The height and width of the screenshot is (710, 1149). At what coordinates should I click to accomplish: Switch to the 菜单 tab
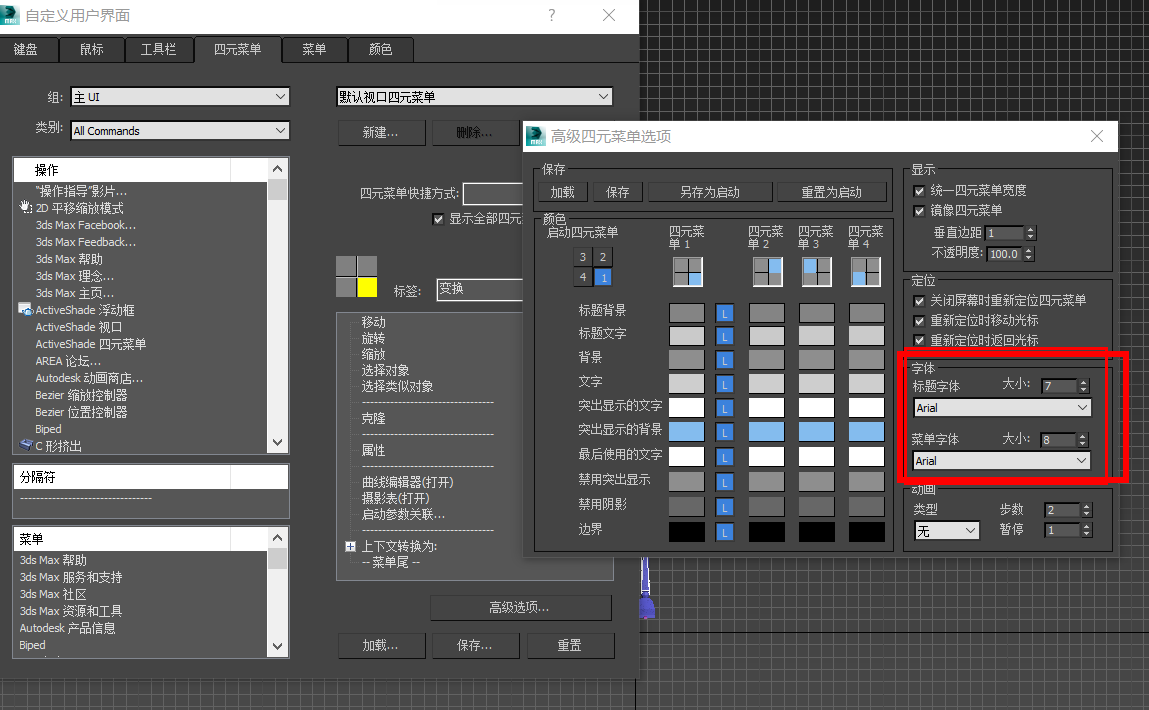(314, 49)
